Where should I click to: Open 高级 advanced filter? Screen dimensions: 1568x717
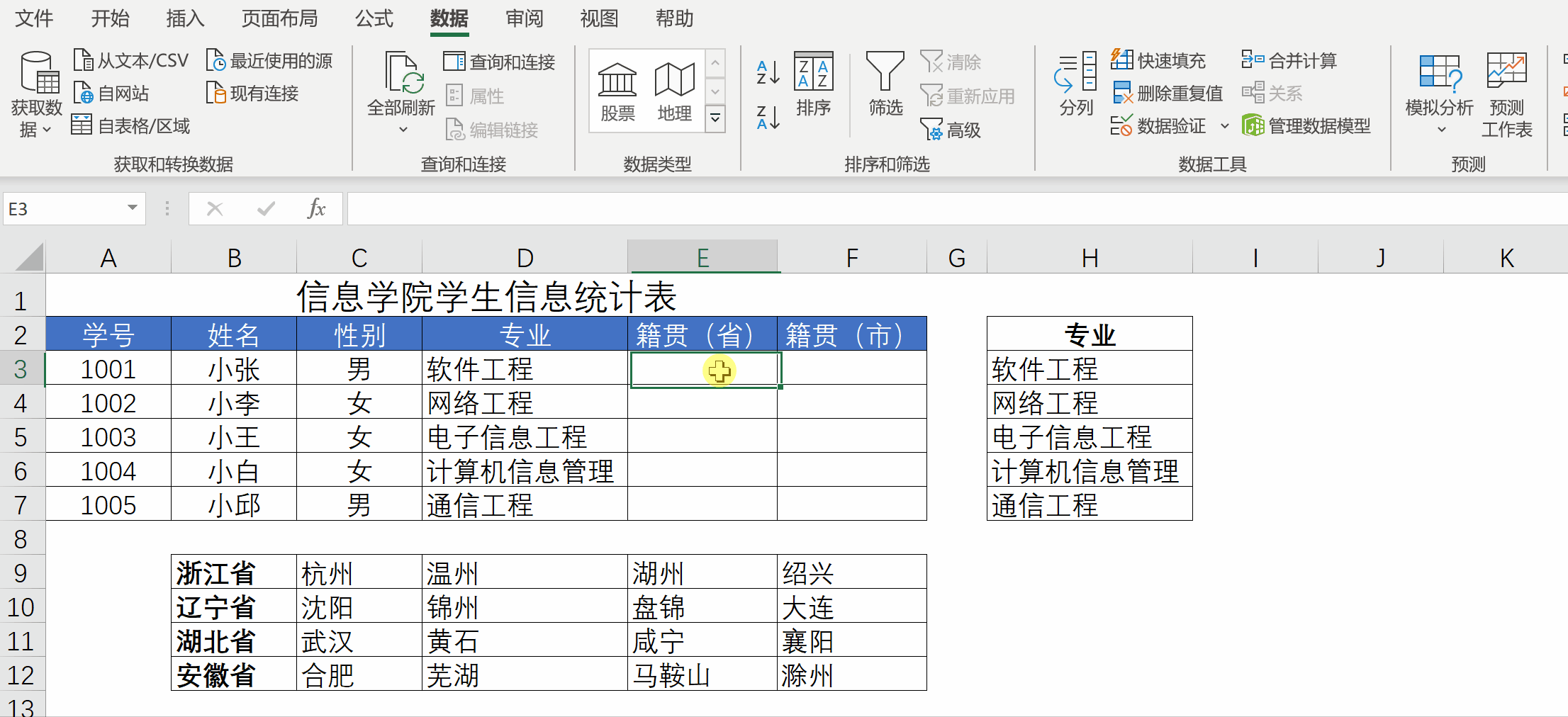[951, 130]
